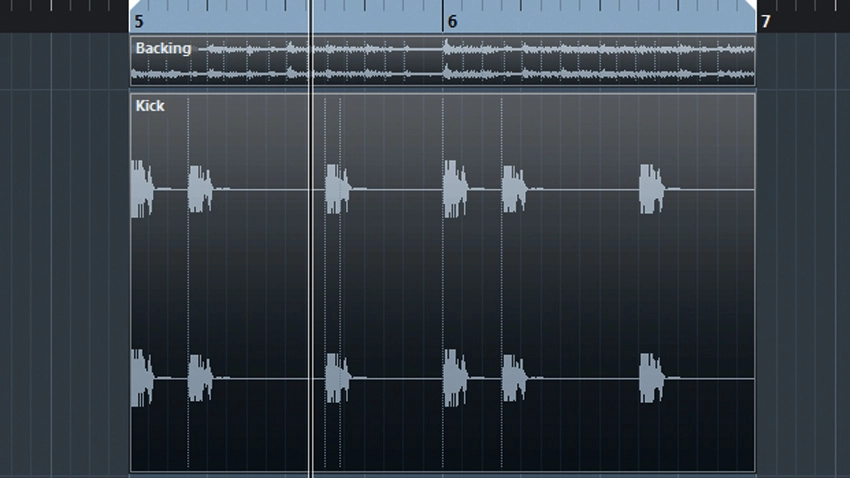Image resolution: width=850 pixels, height=478 pixels.
Task: Click the right locator handle near bar 7
Action: coord(751,4)
